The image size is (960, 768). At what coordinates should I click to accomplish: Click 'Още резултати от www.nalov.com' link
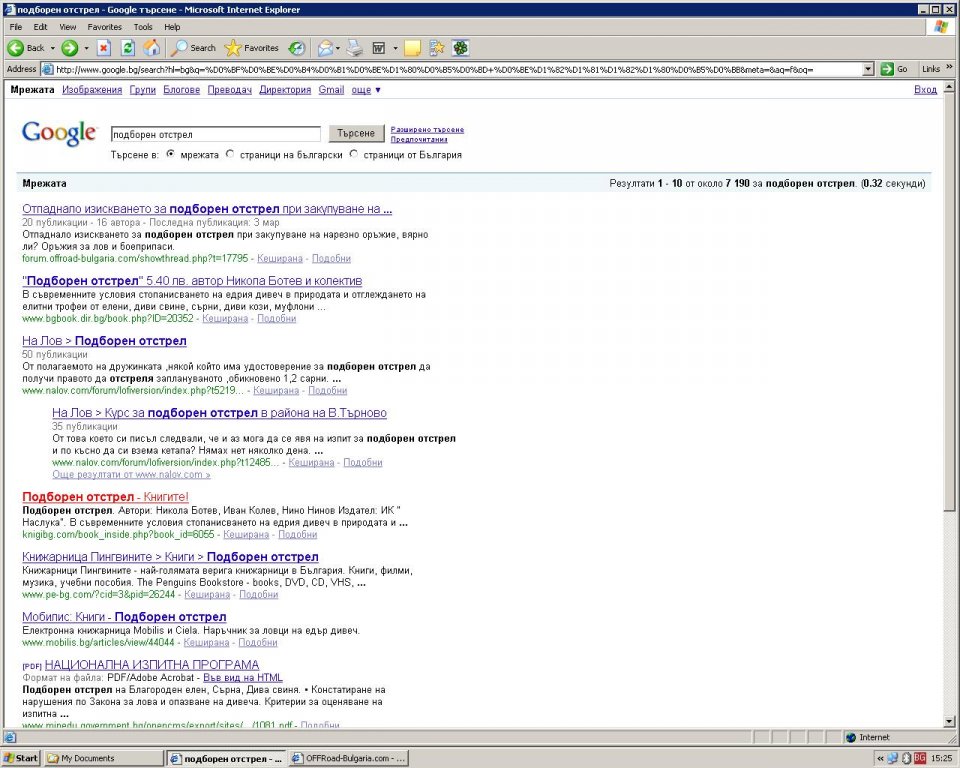coord(131,475)
